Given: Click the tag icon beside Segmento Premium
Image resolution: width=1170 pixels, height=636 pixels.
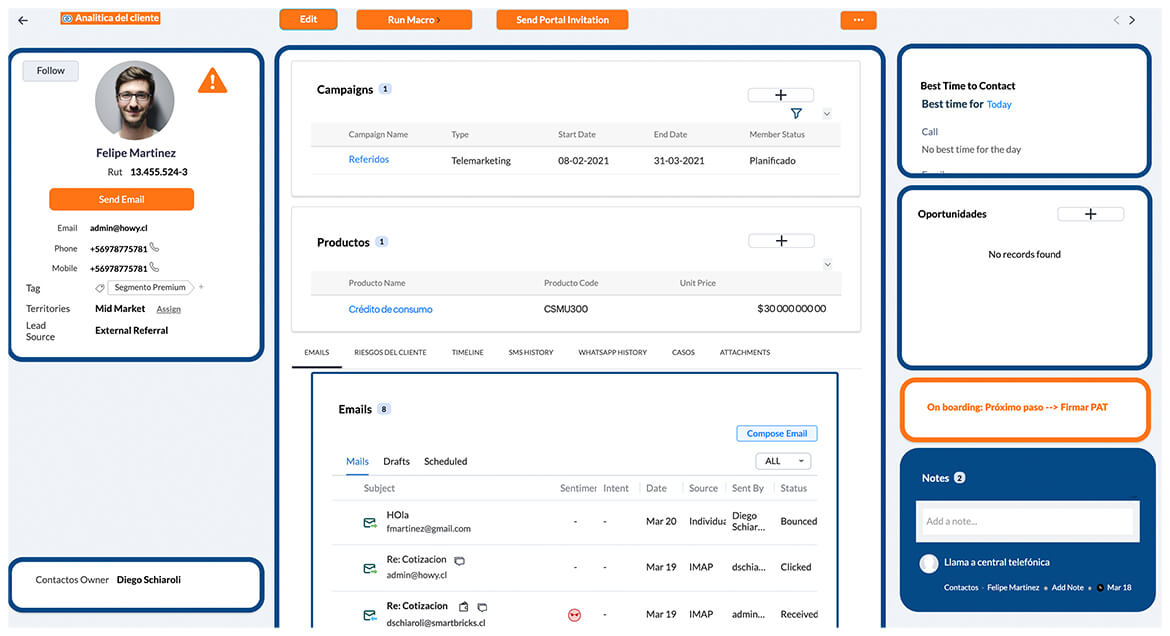Looking at the screenshot, I should pyautogui.click(x=100, y=287).
